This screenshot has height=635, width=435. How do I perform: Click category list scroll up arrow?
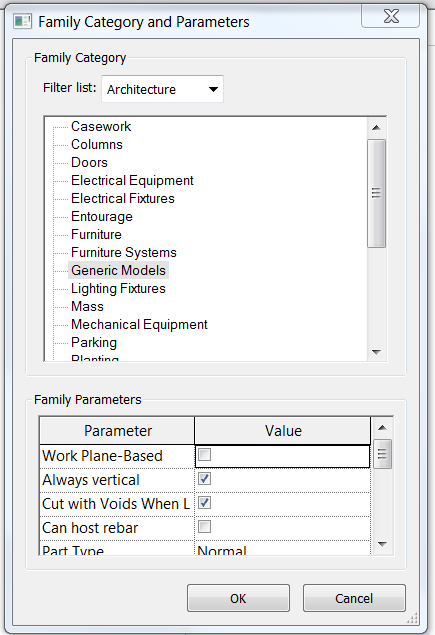coord(376,128)
